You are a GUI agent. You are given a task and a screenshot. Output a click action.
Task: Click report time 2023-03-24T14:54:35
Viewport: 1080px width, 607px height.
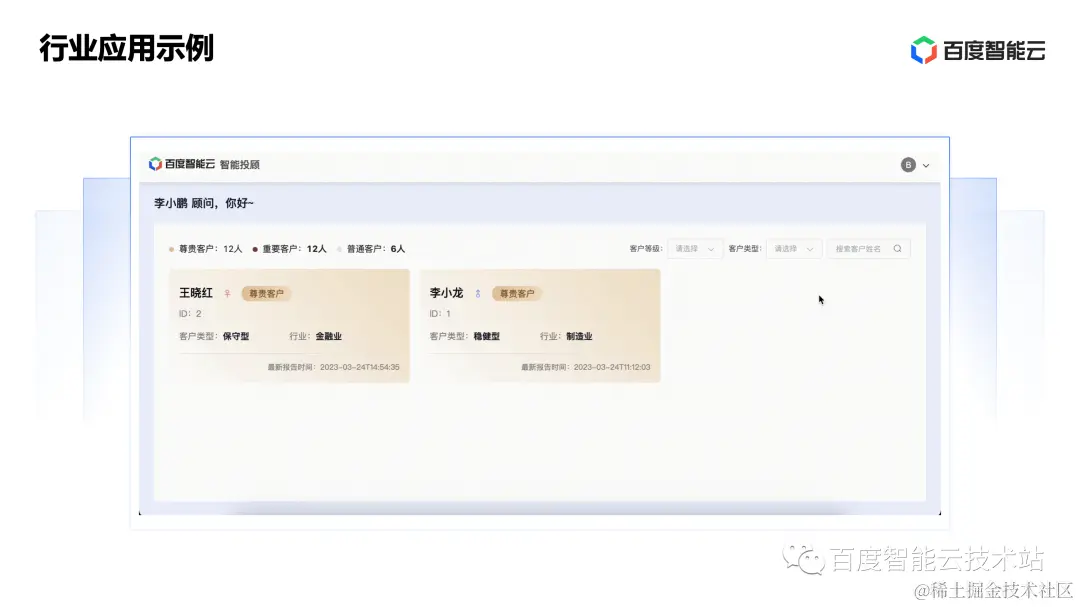point(360,367)
